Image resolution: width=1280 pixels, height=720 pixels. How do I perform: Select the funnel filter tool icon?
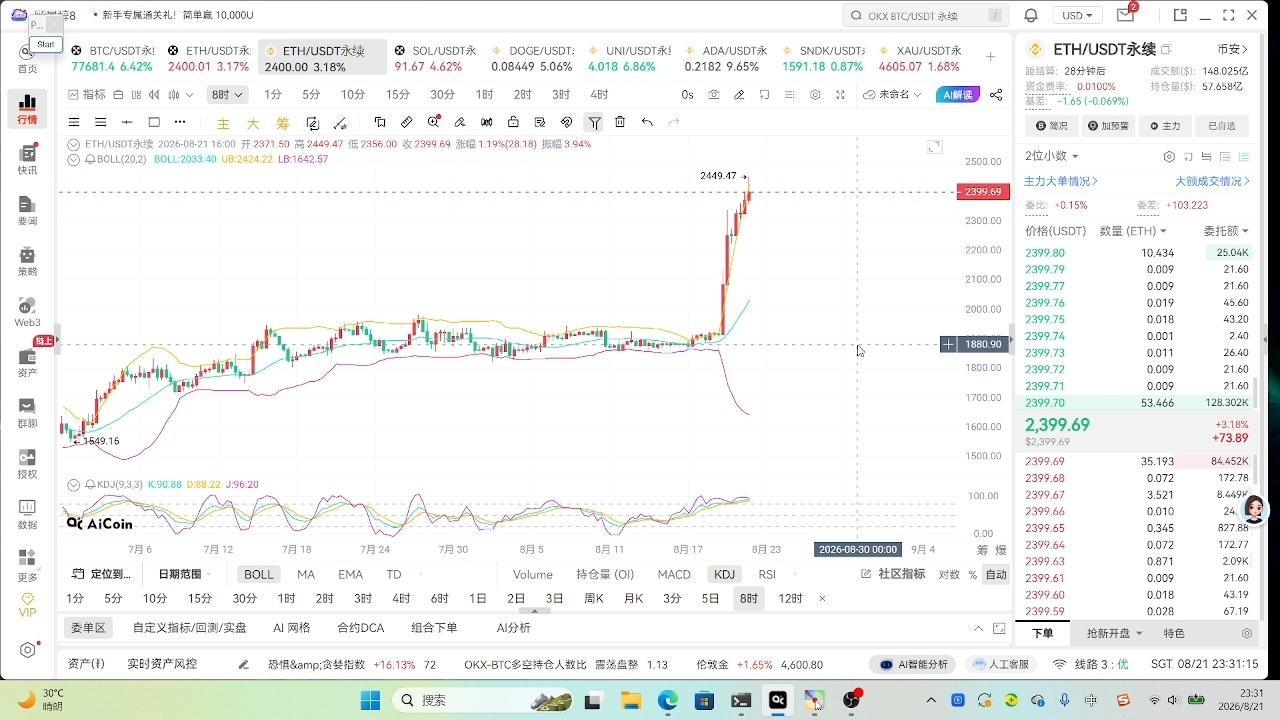point(594,122)
